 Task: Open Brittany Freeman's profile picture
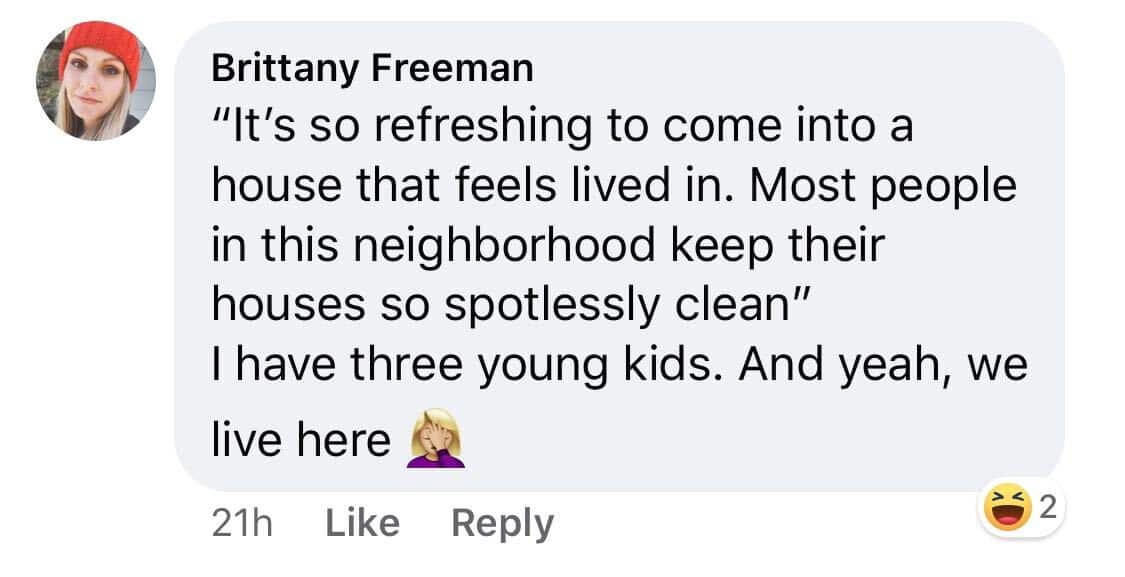point(96,80)
